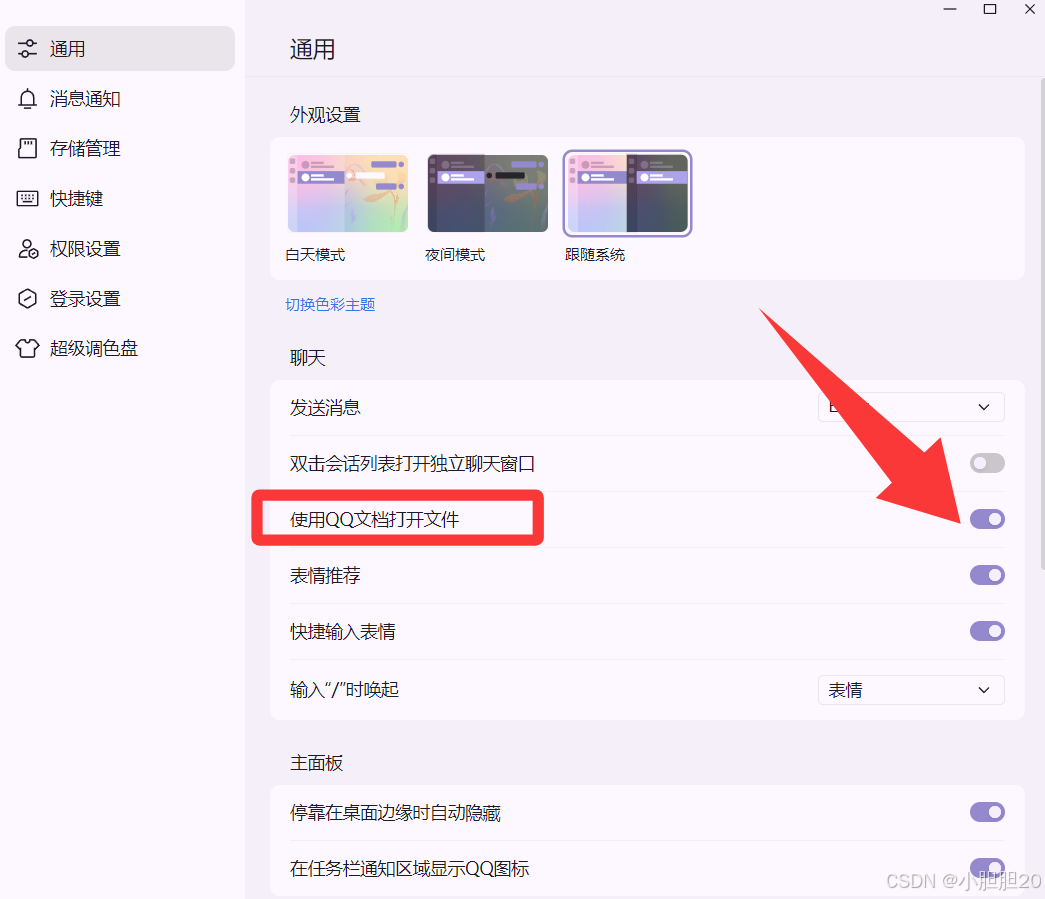Click the vertical scrollbar of settings
Viewport: 1045px width, 899px height.
[x=1042, y=323]
